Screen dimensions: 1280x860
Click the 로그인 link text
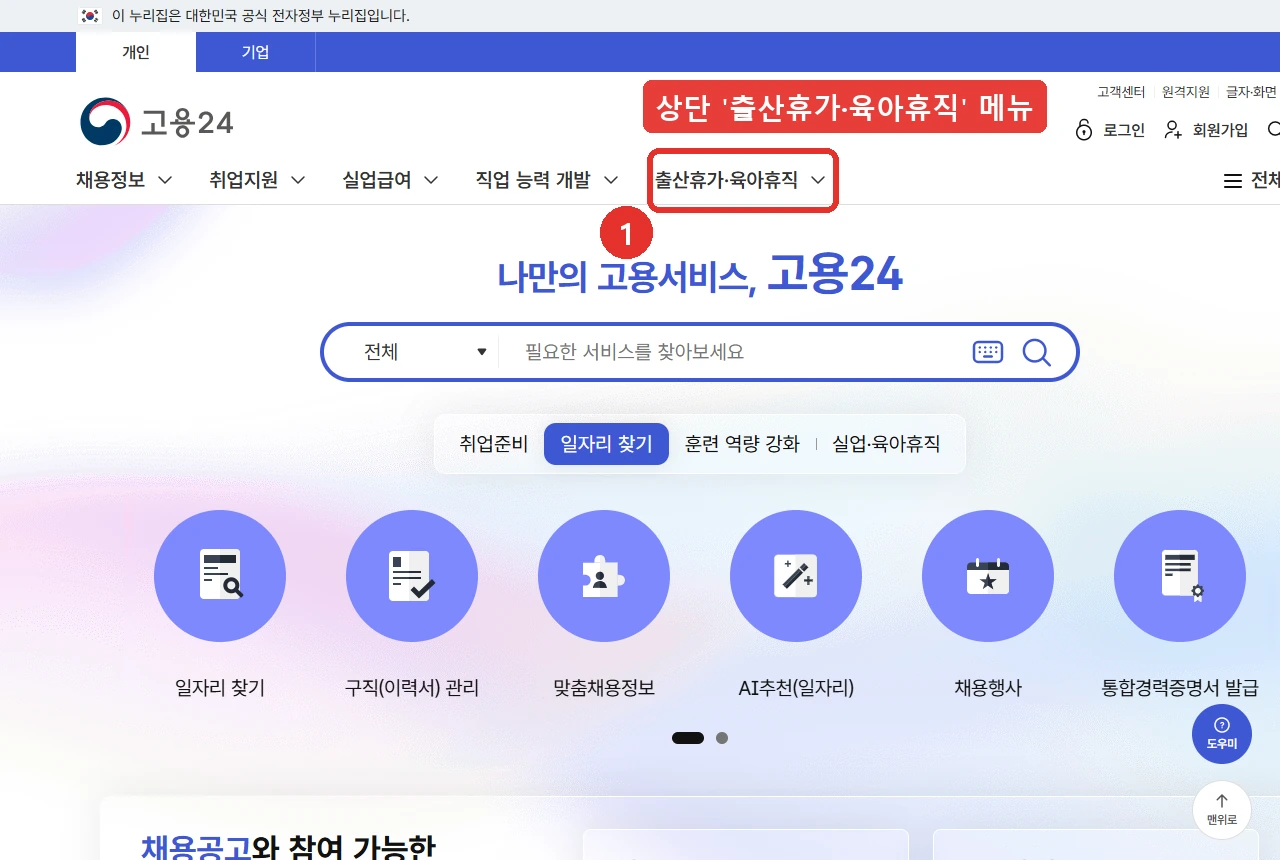pos(1124,130)
